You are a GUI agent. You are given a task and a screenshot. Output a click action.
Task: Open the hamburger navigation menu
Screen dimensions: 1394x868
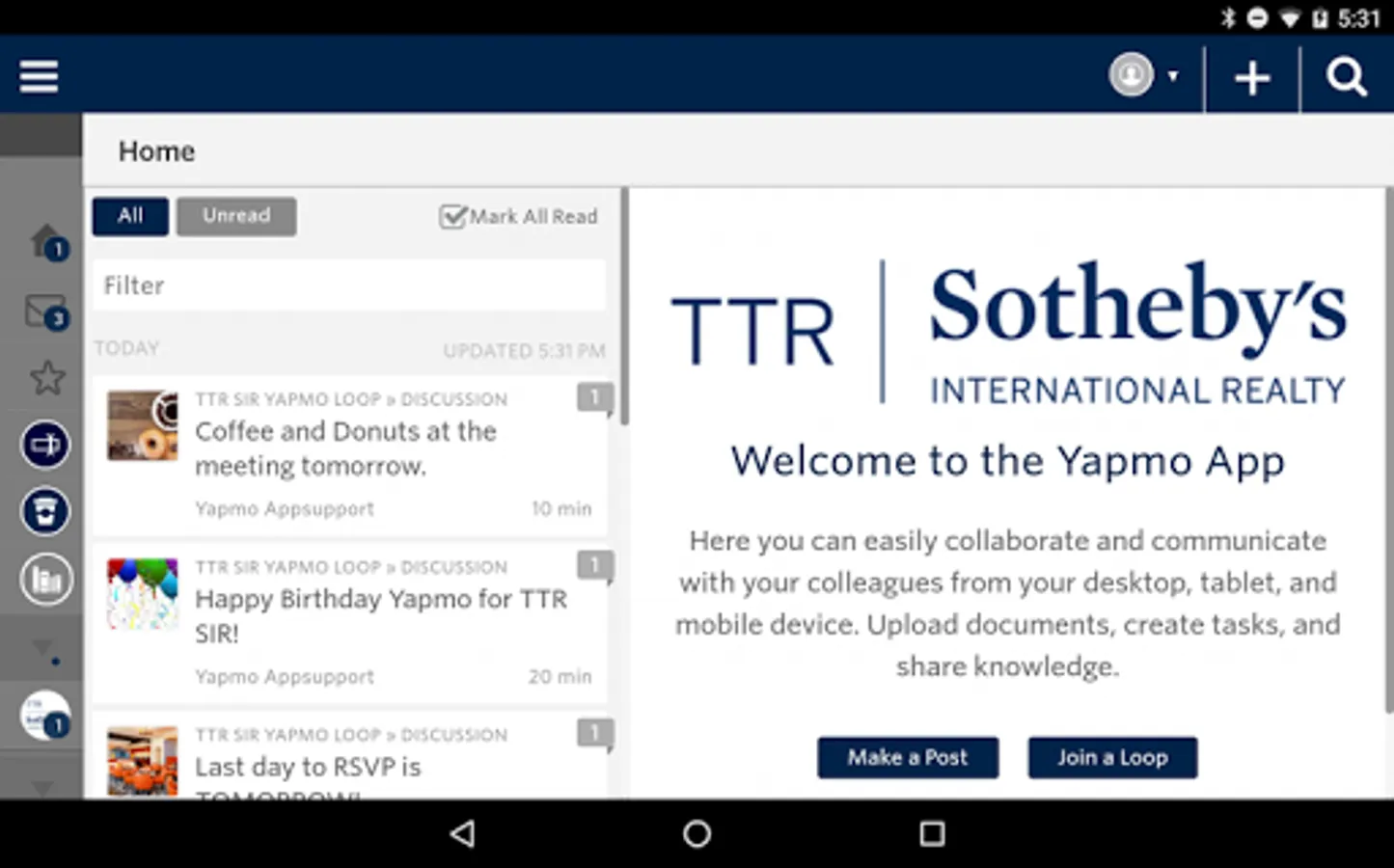[39, 76]
